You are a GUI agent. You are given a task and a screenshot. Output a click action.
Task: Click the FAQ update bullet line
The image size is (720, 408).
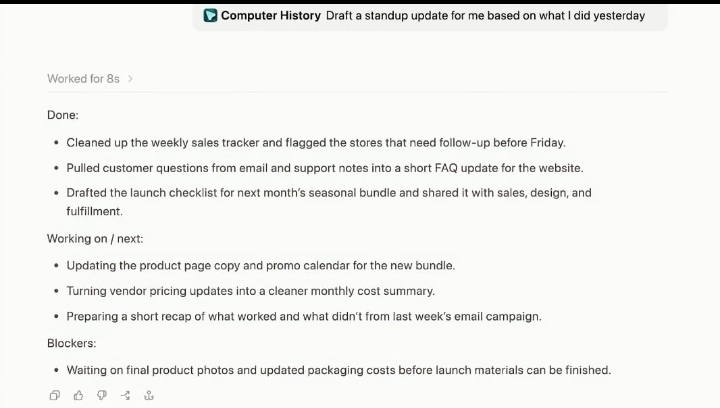[325, 168]
